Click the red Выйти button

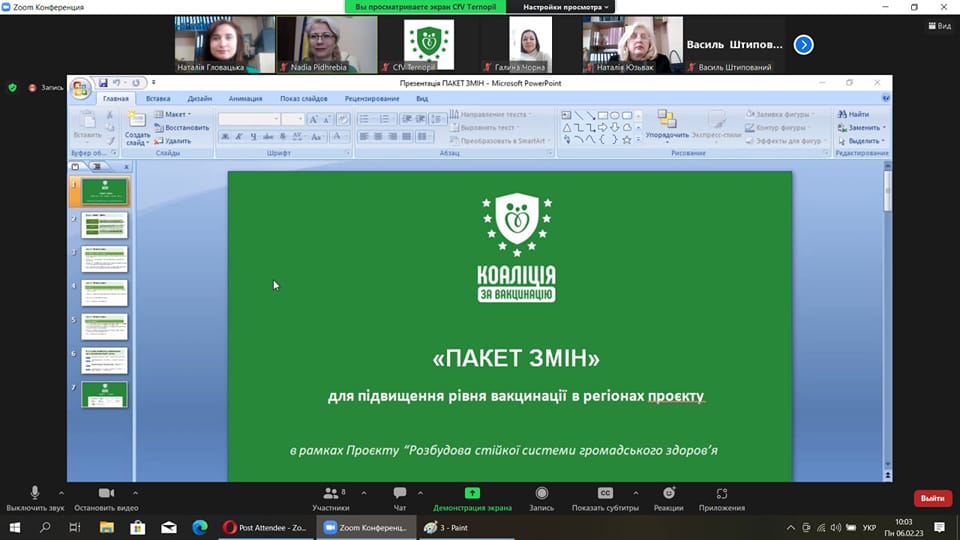point(932,498)
